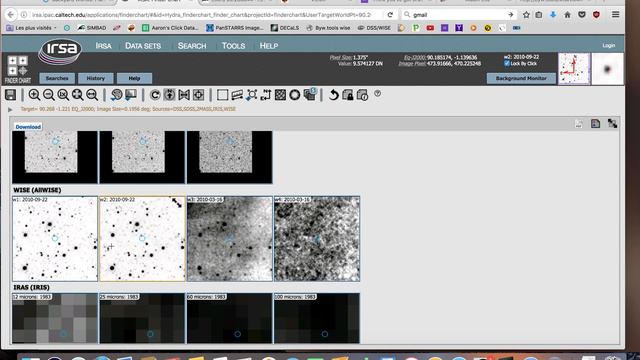Set zoom to 1x original size

point(63,95)
